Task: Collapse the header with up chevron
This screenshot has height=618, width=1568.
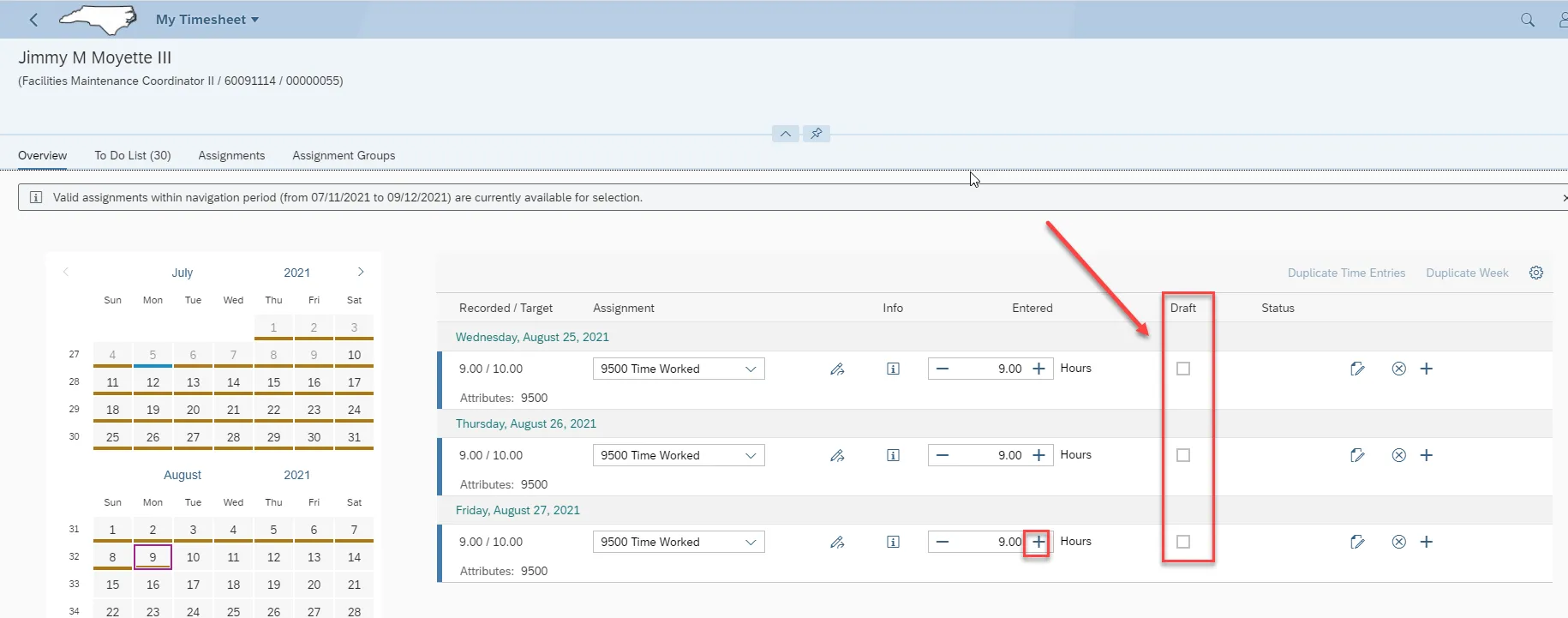Action: point(785,134)
